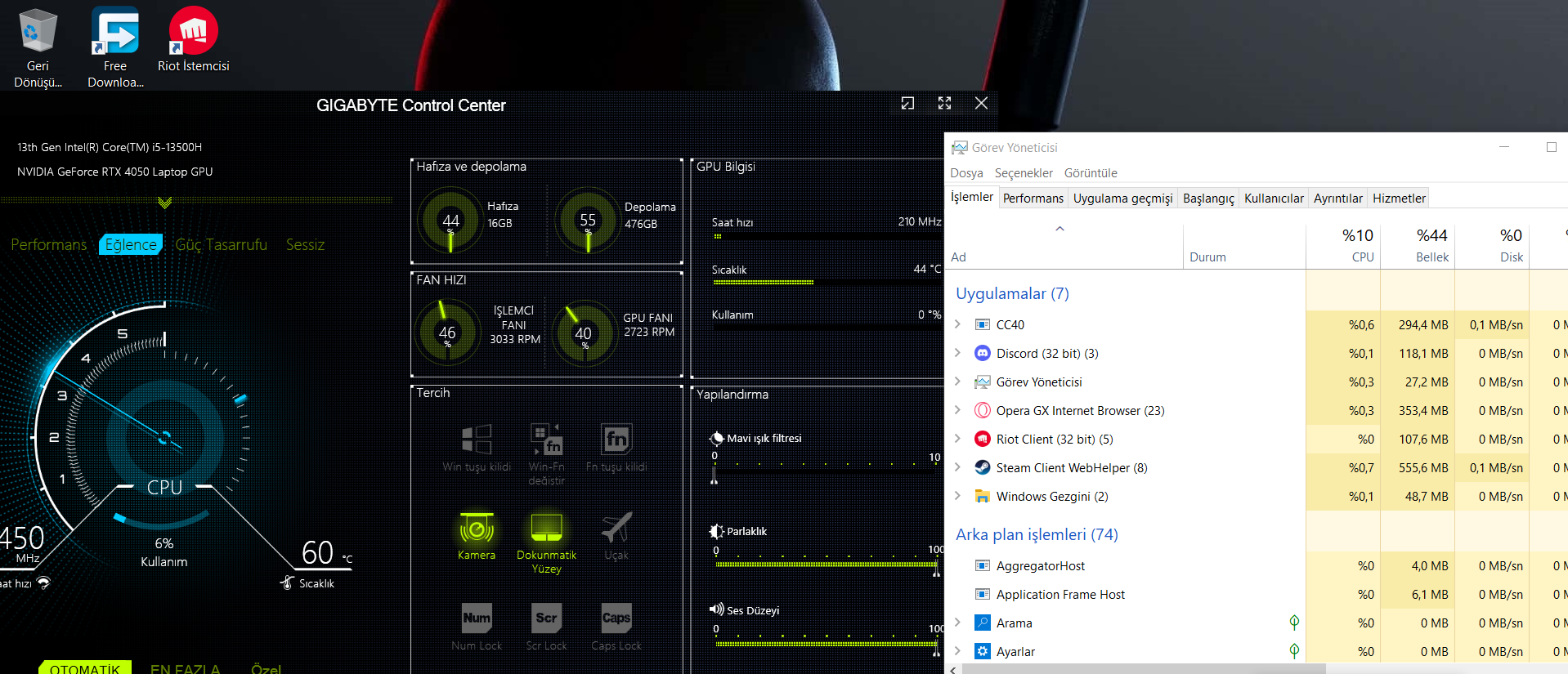Expand the Discord (32 bit) process group
This screenshot has width=1568, height=674.
[958, 353]
